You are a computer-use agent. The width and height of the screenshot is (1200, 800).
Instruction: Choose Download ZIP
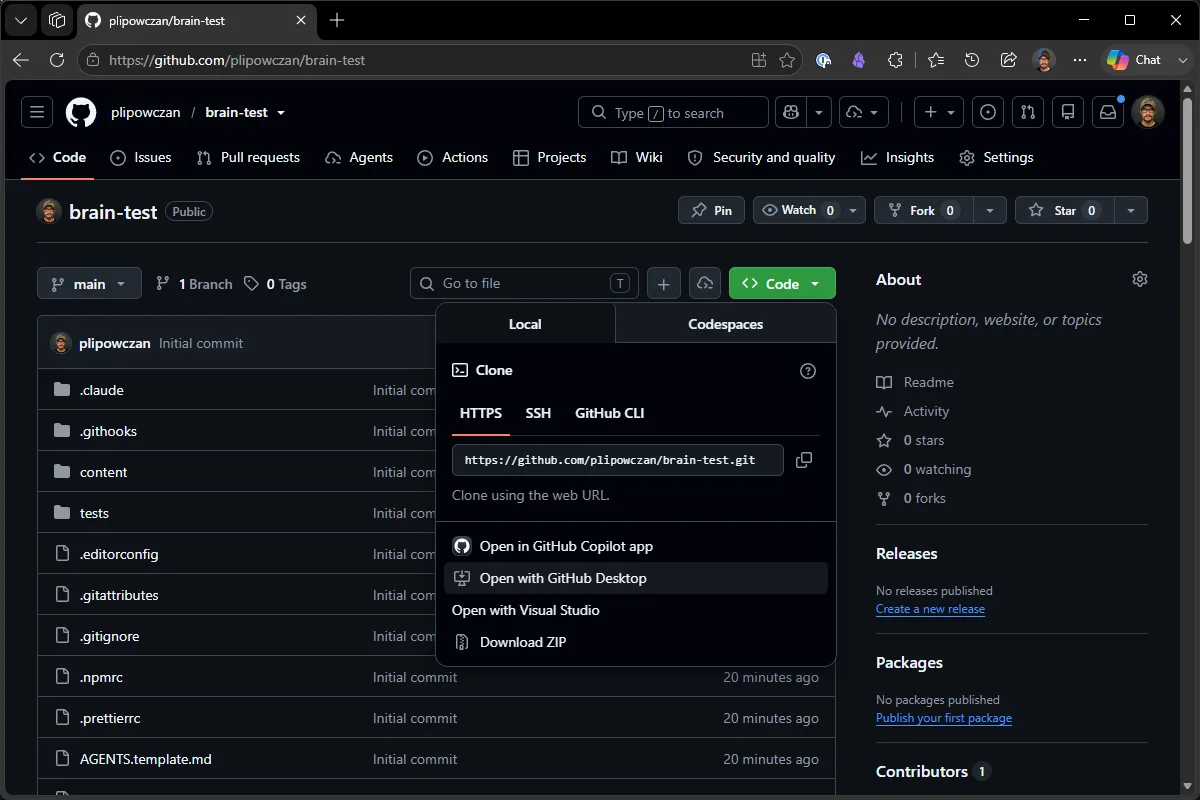[x=636, y=642]
